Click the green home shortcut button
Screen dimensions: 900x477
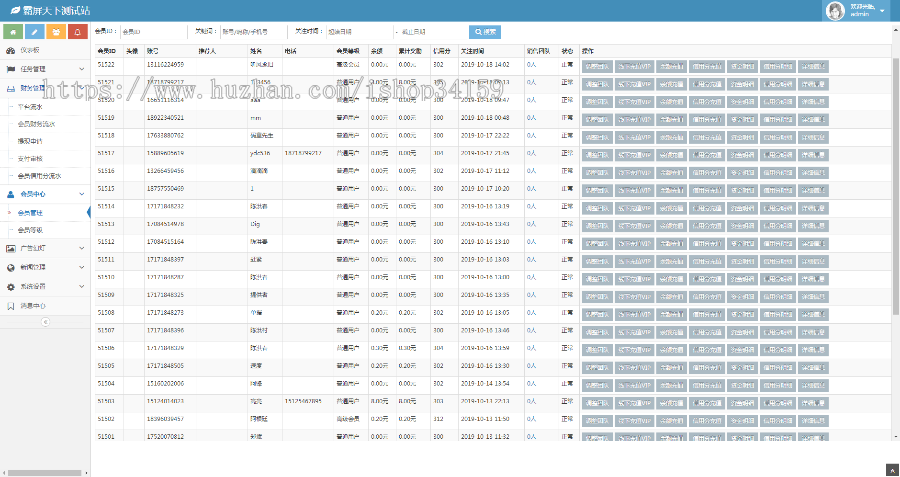click(11, 31)
